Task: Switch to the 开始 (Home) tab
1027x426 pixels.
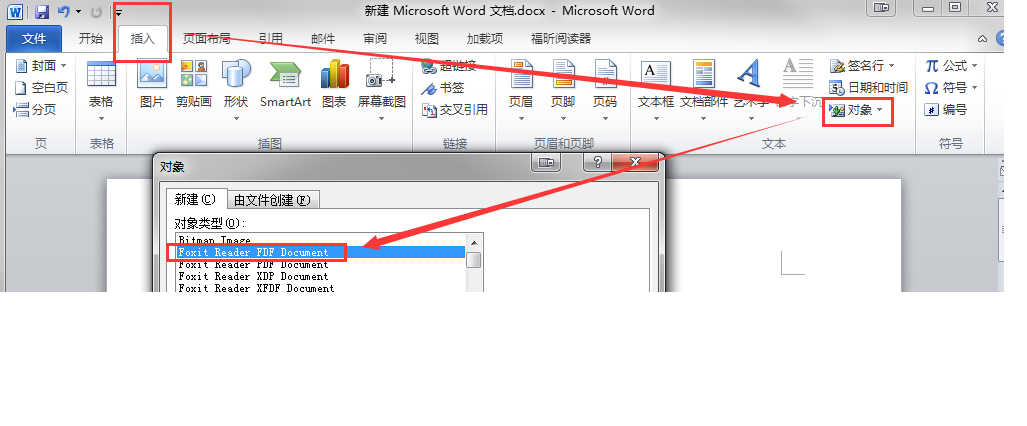Action: click(90, 39)
